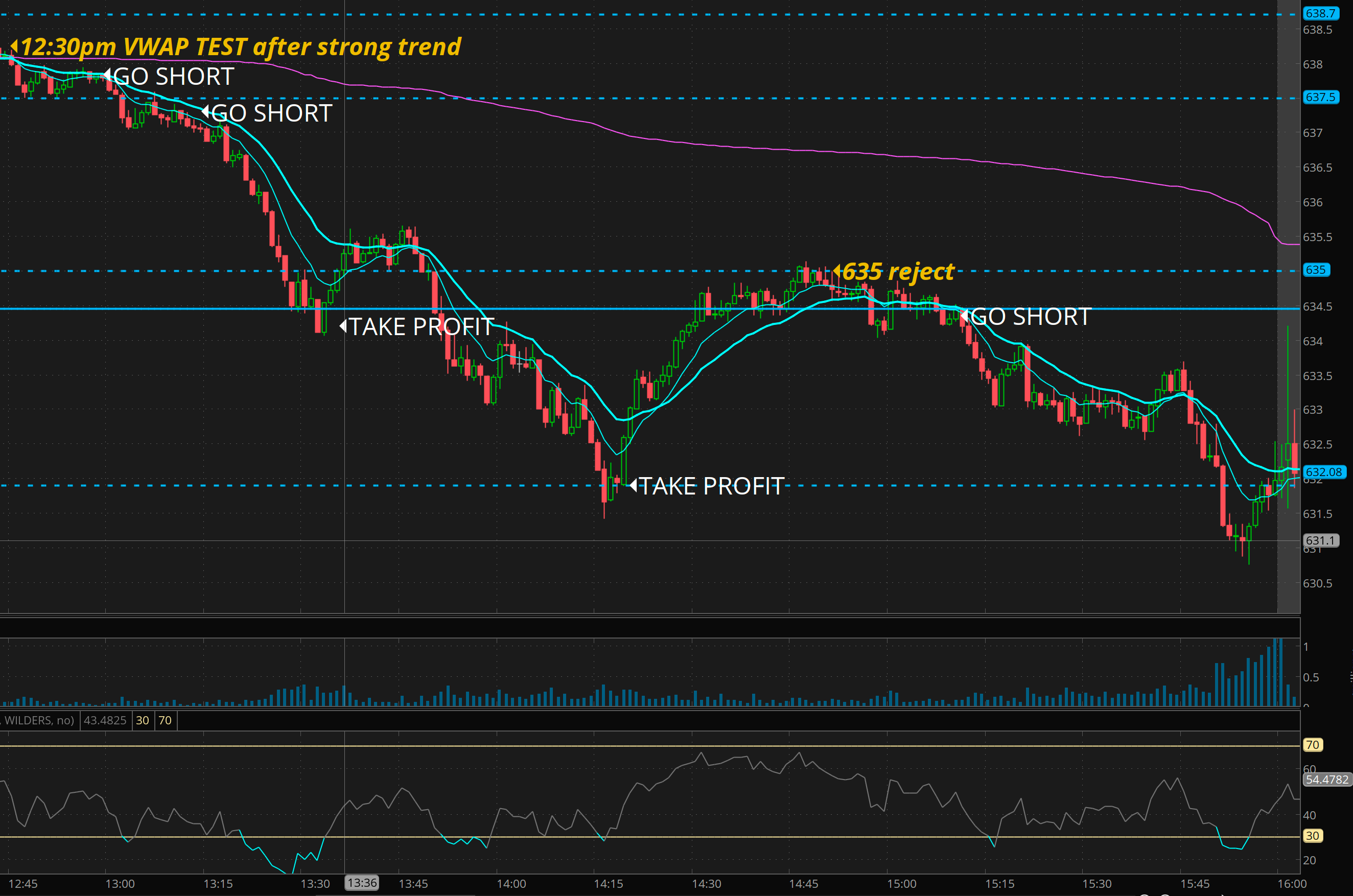Select the 635 reject annotation text
The height and width of the screenshot is (896, 1353).
899,271
